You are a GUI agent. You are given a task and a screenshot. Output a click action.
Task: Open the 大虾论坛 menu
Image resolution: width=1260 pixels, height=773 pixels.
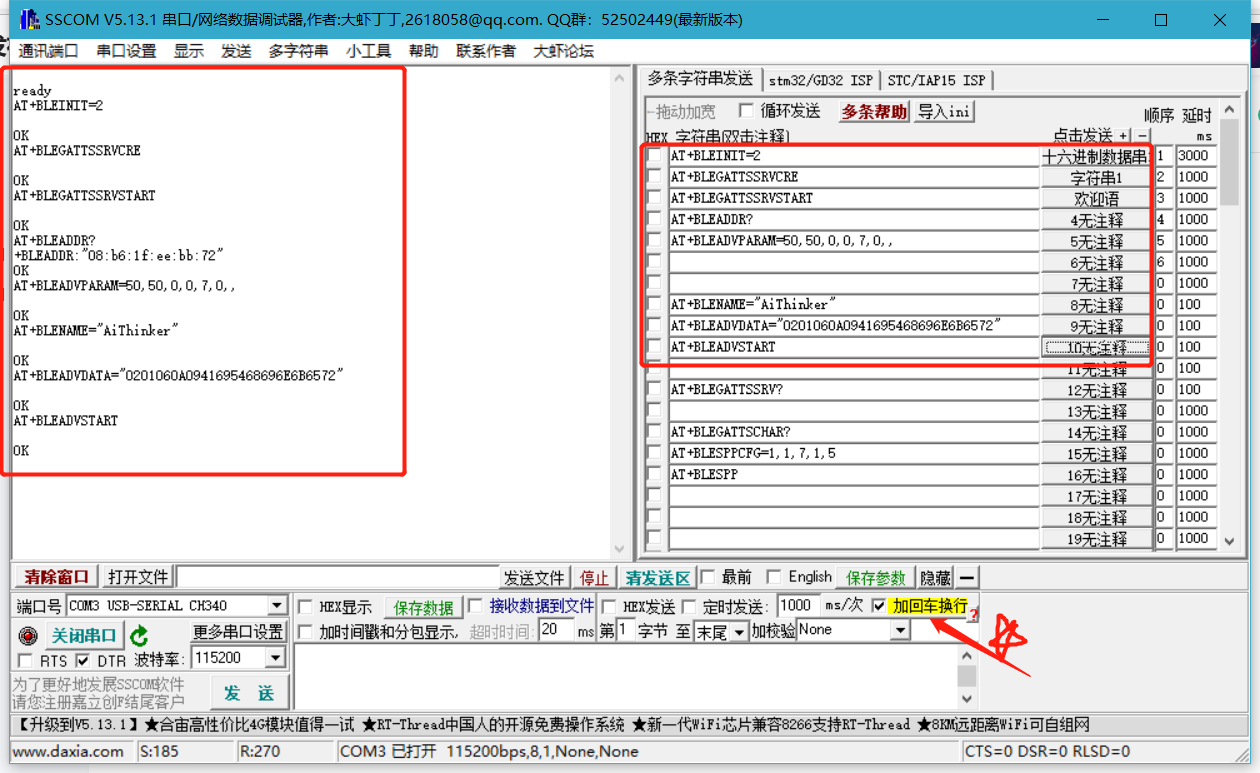click(x=563, y=51)
